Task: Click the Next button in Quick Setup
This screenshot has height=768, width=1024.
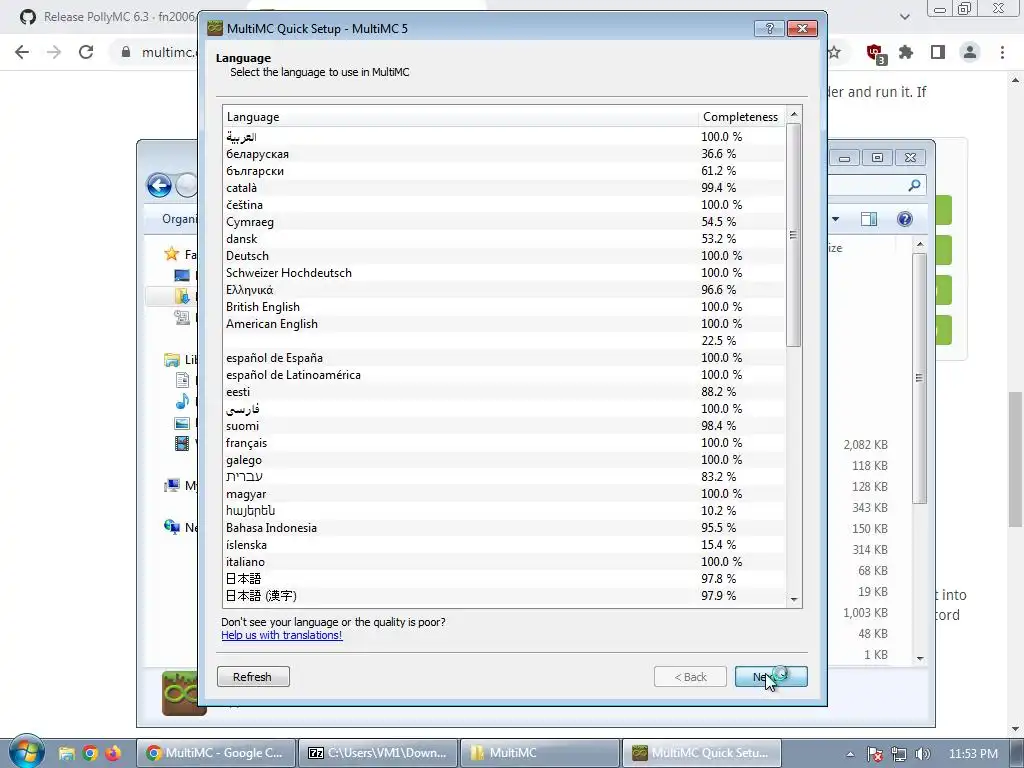Action: click(x=771, y=677)
